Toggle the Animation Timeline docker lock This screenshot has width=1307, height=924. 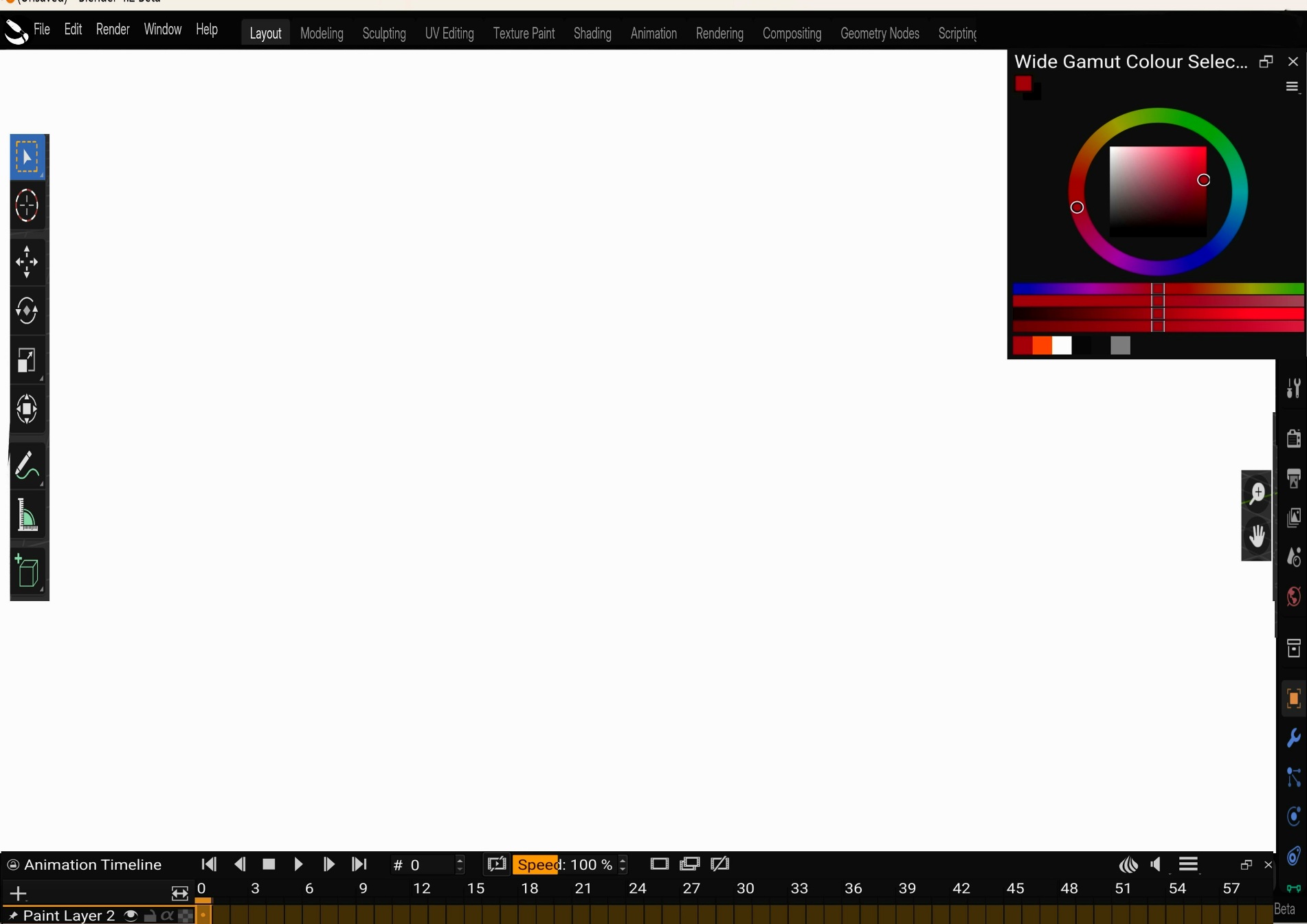tap(13, 865)
